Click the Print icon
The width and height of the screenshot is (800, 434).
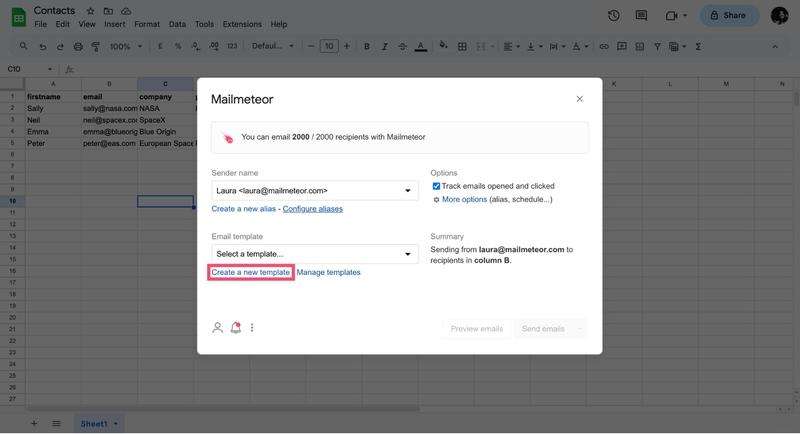78,46
